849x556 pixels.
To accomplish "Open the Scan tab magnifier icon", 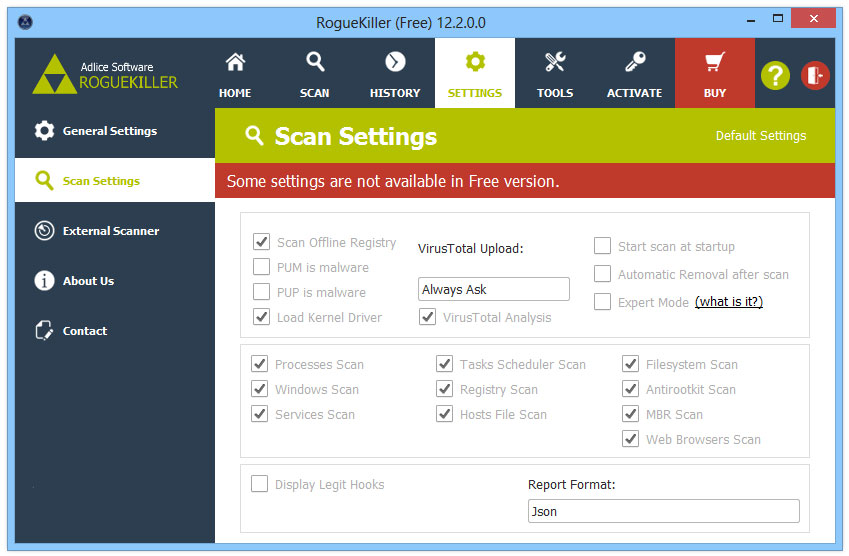I will tap(315, 62).
